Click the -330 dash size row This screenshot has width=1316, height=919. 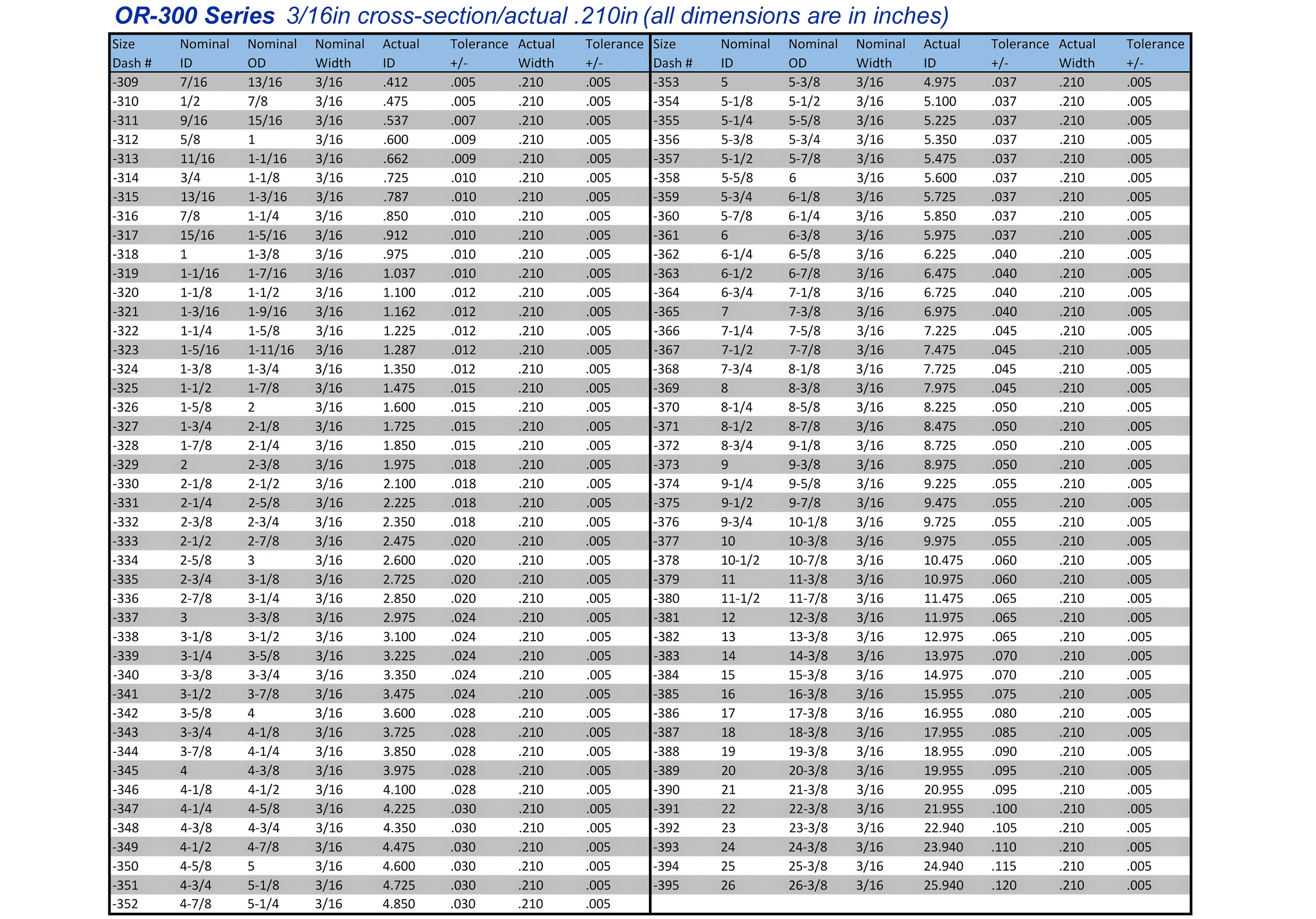(125, 484)
